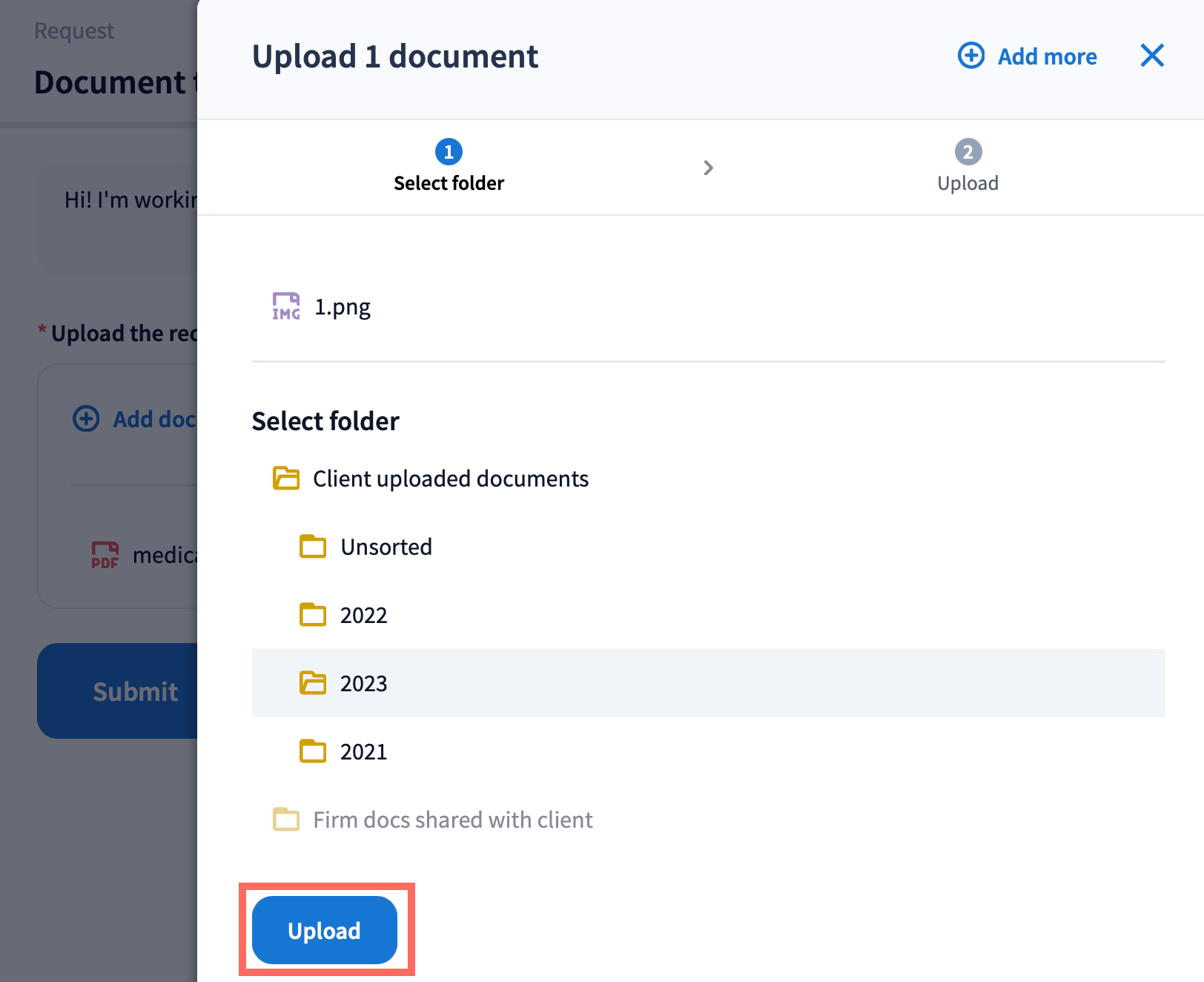Select the 1.png file name
The image size is (1204, 982).
[x=342, y=307]
